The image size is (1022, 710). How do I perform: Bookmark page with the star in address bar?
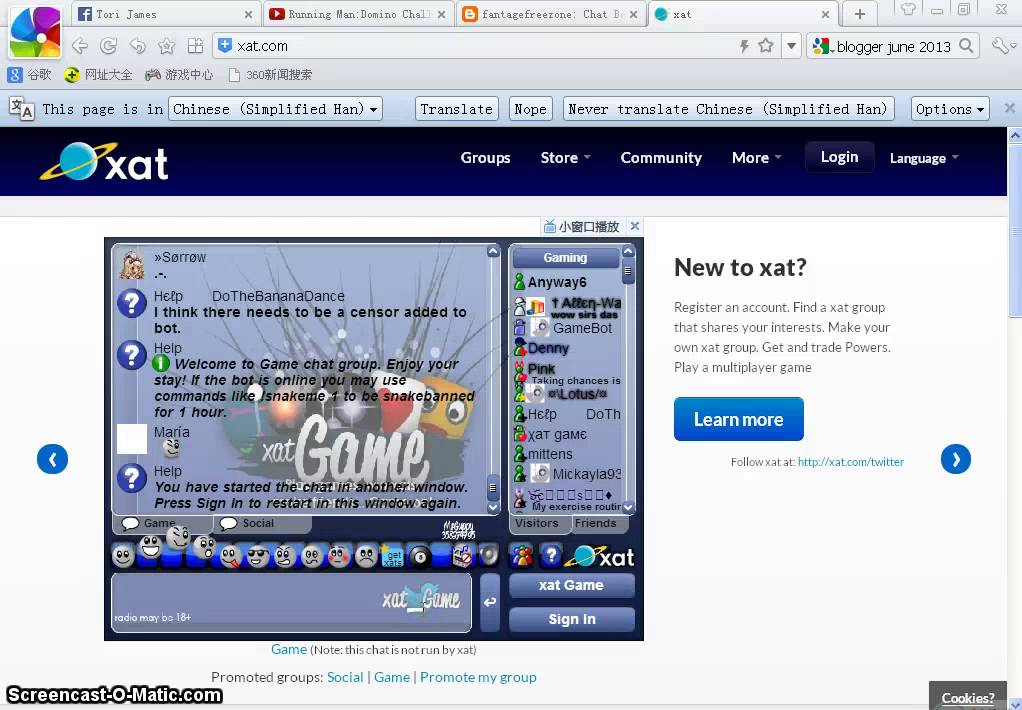pyautogui.click(x=766, y=46)
